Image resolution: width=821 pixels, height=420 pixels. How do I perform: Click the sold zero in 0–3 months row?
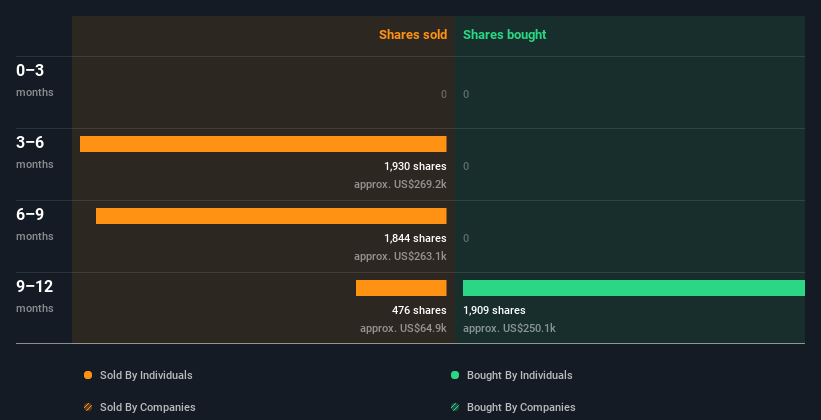tap(444, 94)
